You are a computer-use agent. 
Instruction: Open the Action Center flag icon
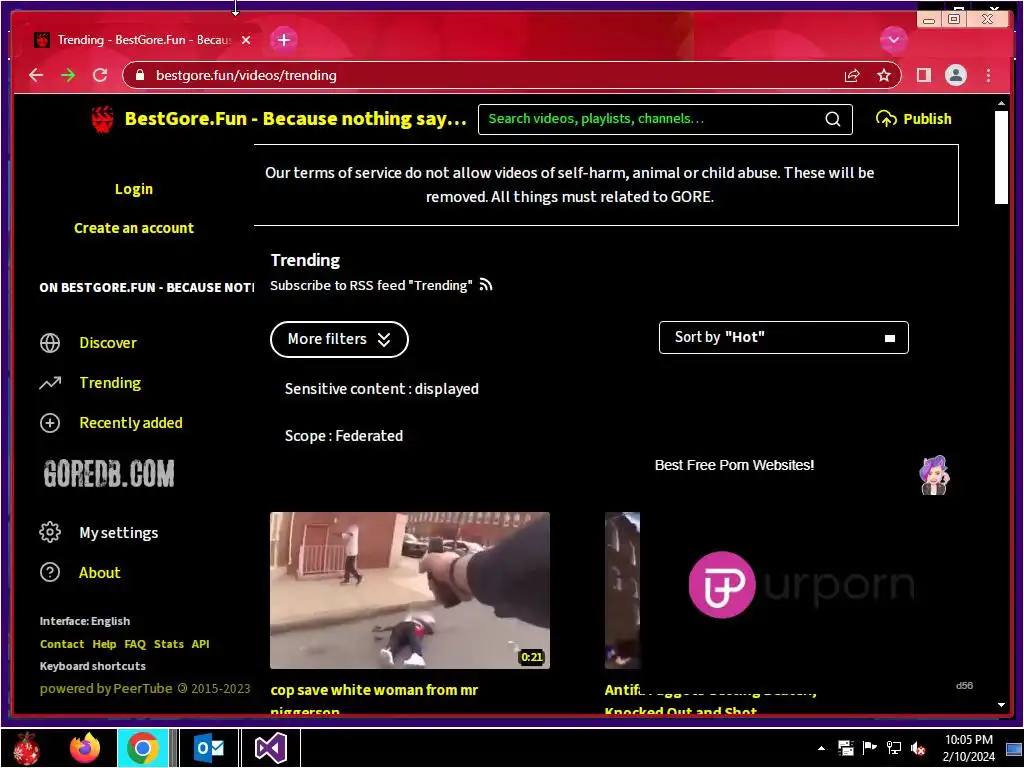click(869, 748)
